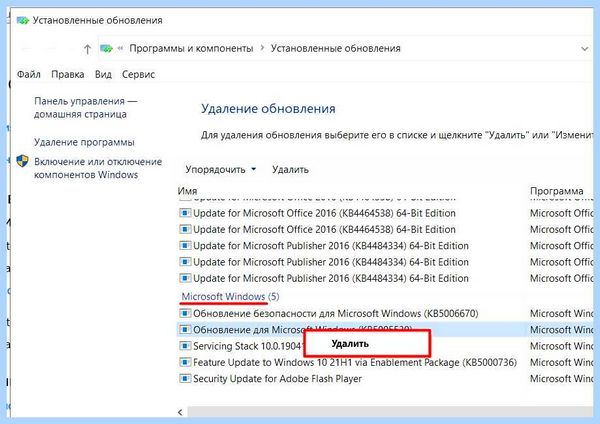The width and height of the screenshot is (600, 424).
Task: Click Microsoft Win program cell of Adobe Flash row
Action: tap(561, 378)
